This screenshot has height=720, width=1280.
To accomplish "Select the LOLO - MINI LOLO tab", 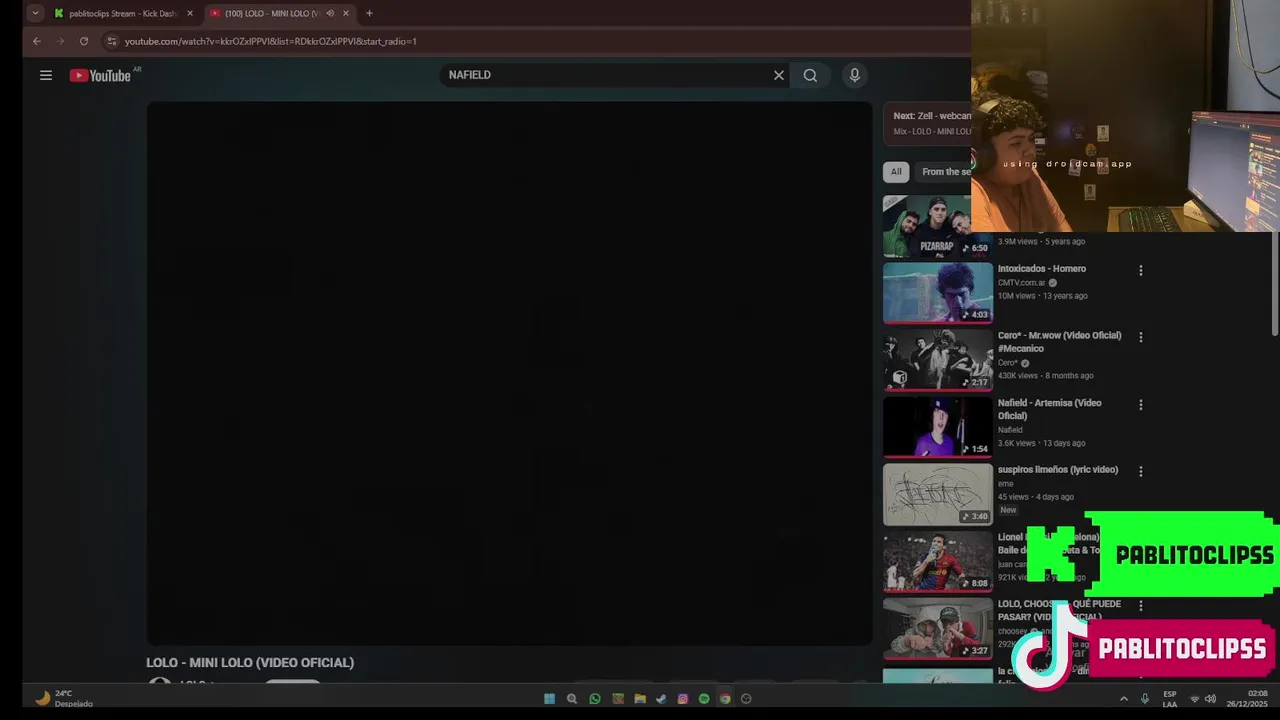I will pos(270,13).
